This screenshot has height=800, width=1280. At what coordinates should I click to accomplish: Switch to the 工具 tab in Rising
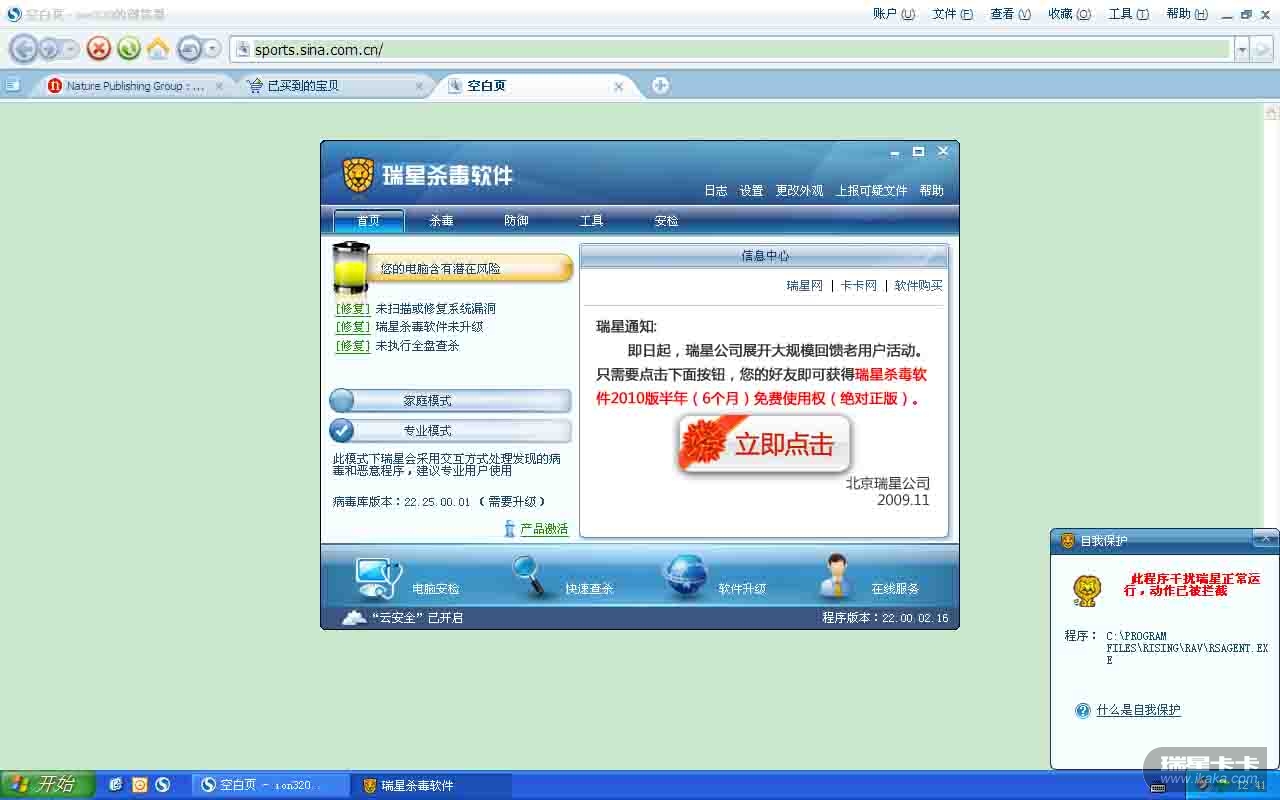(x=592, y=221)
